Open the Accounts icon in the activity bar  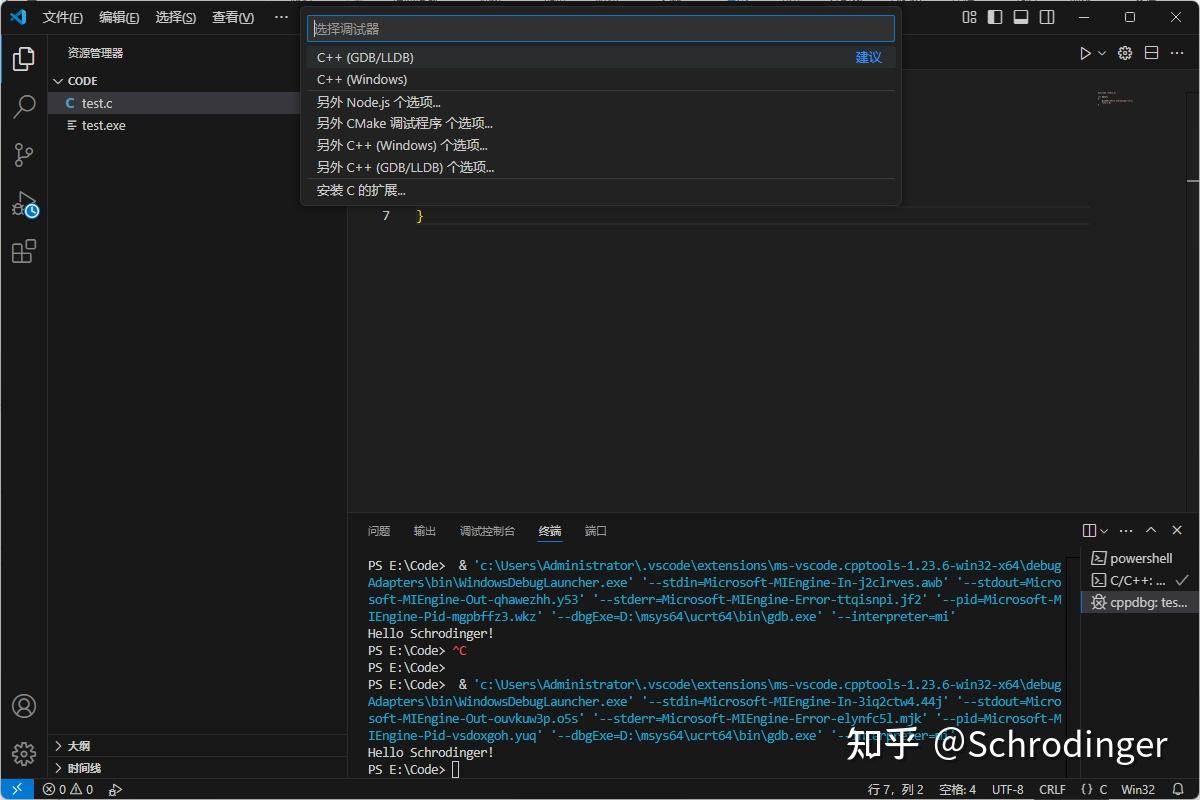click(24, 706)
